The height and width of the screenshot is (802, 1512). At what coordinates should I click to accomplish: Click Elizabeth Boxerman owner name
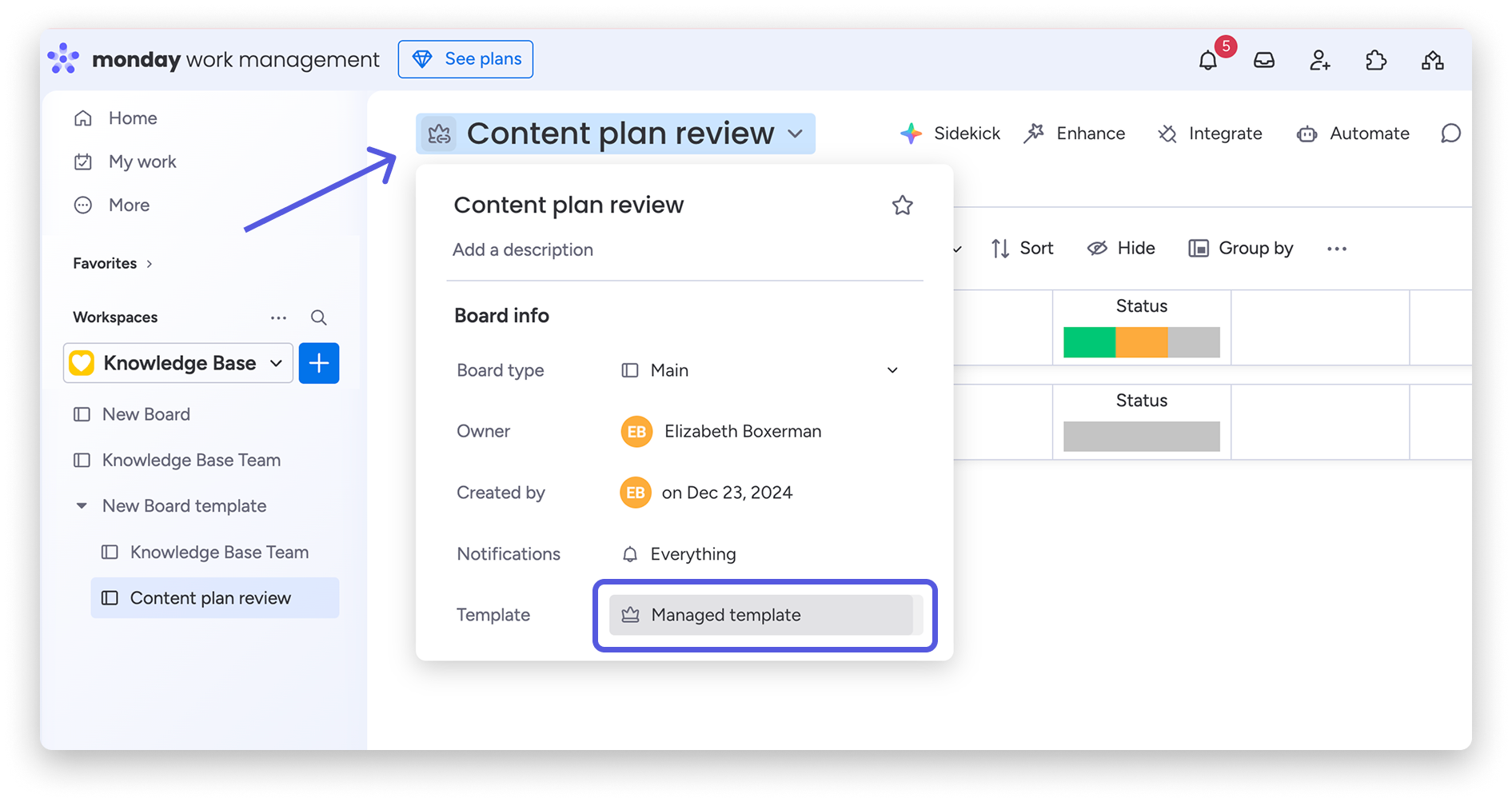[x=743, y=432]
